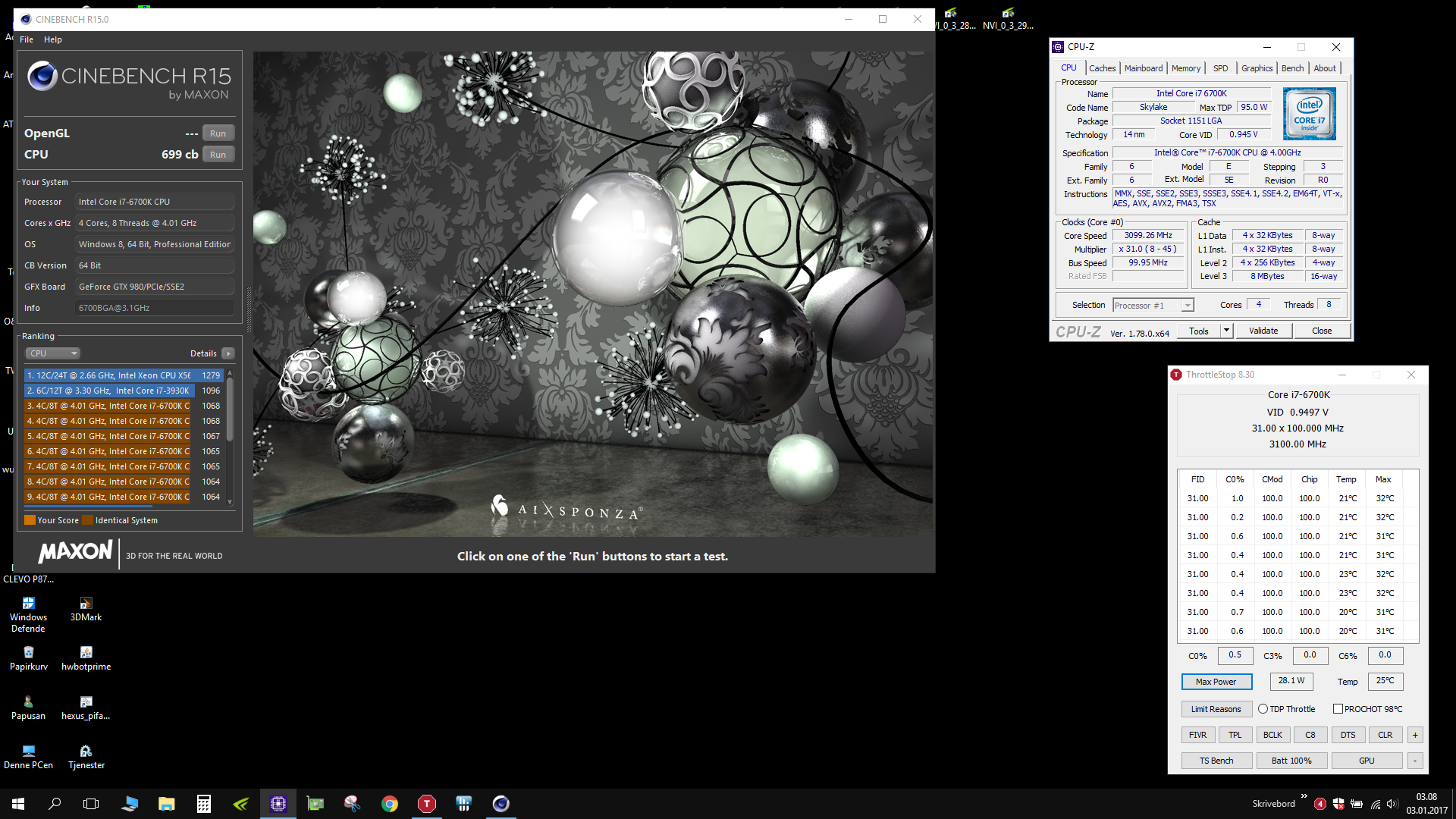This screenshot has height=819, width=1456.
Task: Click the CLR button in ThrottleStop
Action: (1385, 735)
